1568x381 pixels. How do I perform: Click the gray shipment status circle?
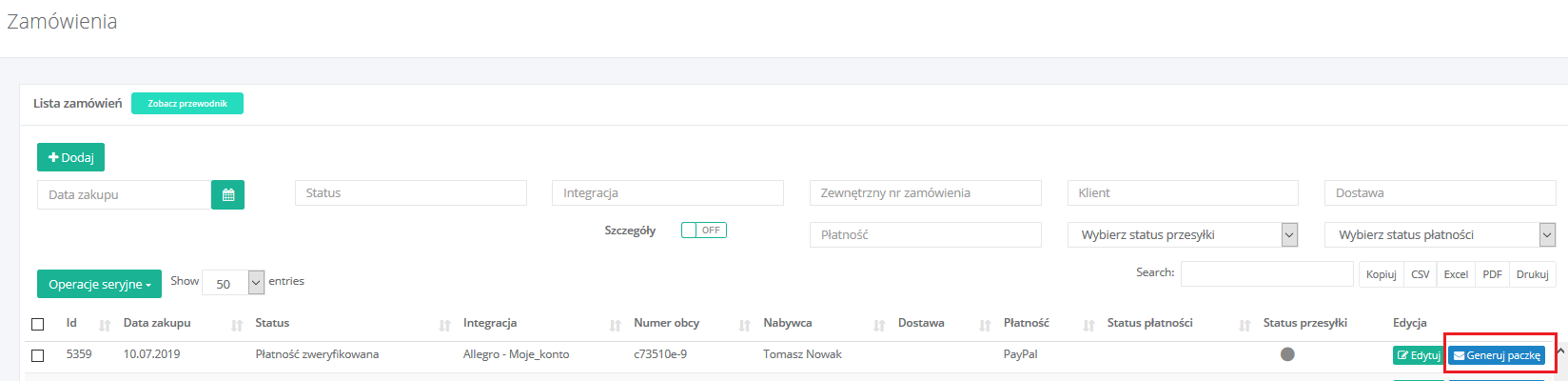click(1287, 354)
